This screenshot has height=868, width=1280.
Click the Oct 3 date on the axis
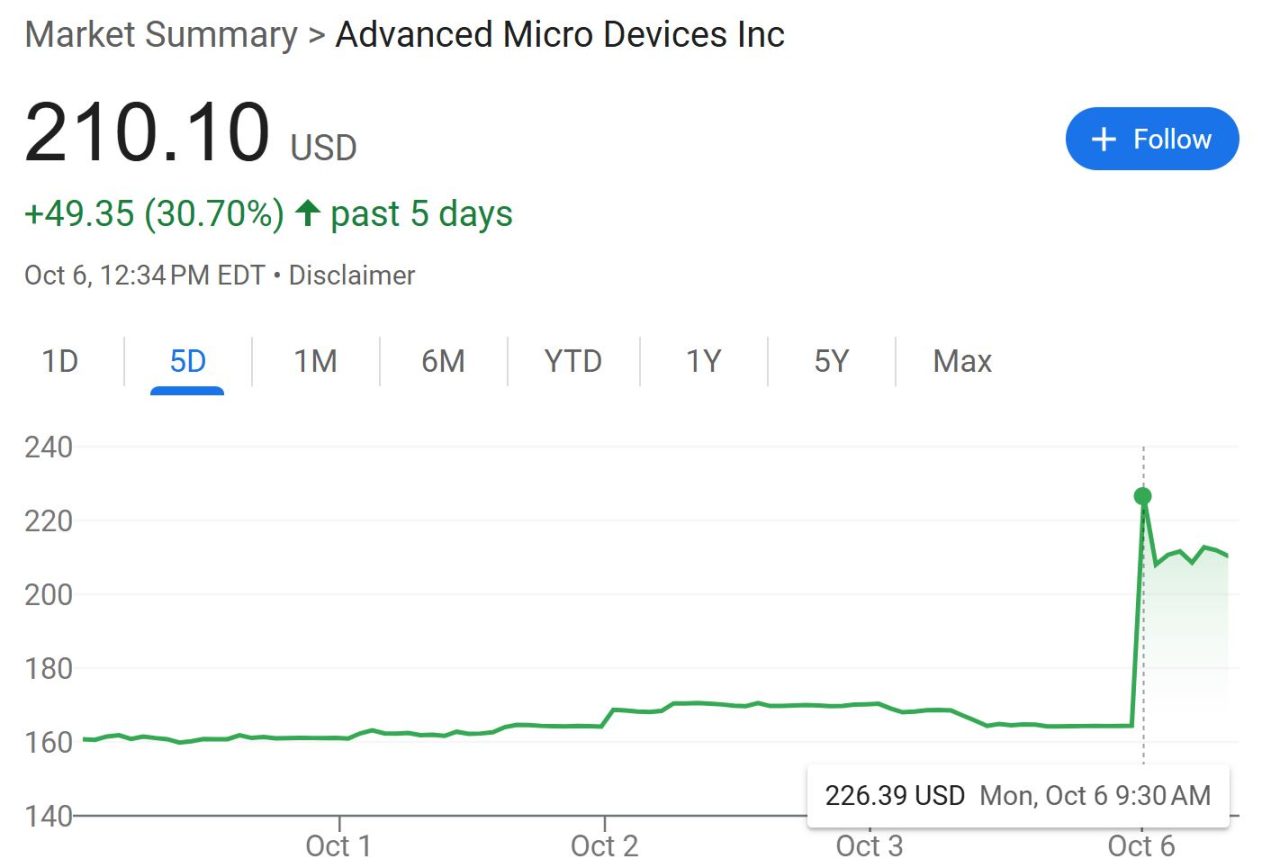(x=869, y=846)
